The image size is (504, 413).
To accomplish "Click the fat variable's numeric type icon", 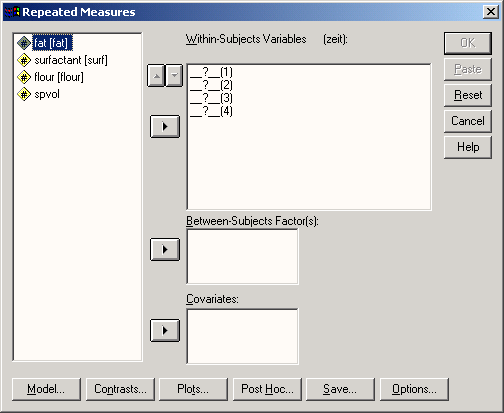I will [x=24, y=43].
